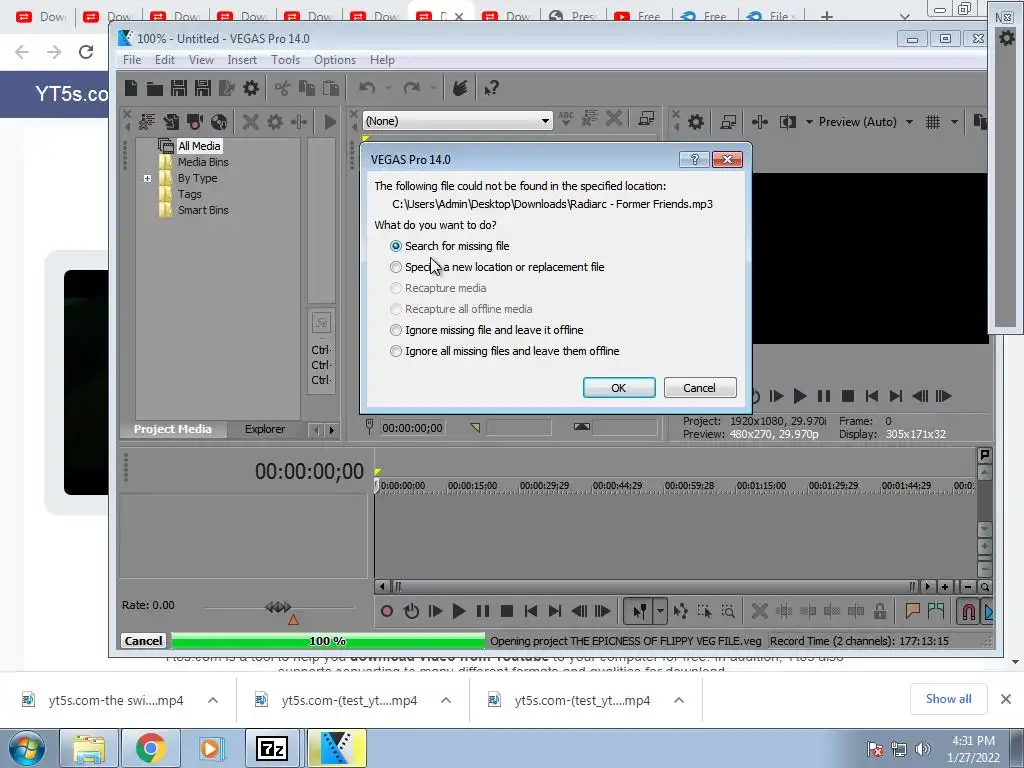
Task: Open 7-Zip from the taskbar
Action: 272,748
